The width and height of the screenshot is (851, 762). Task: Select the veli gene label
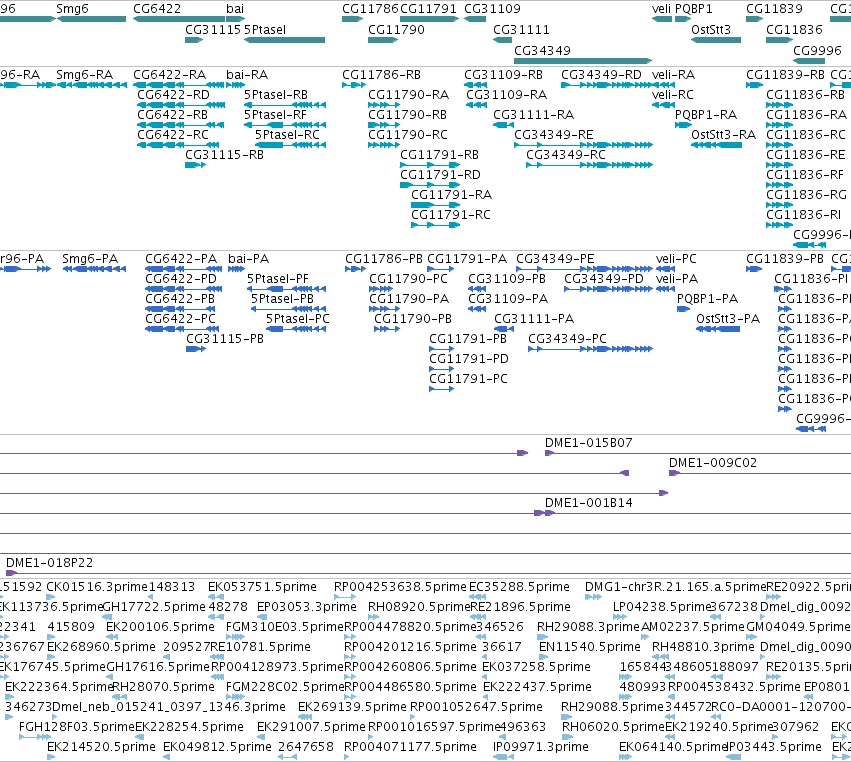click(662, 9)
